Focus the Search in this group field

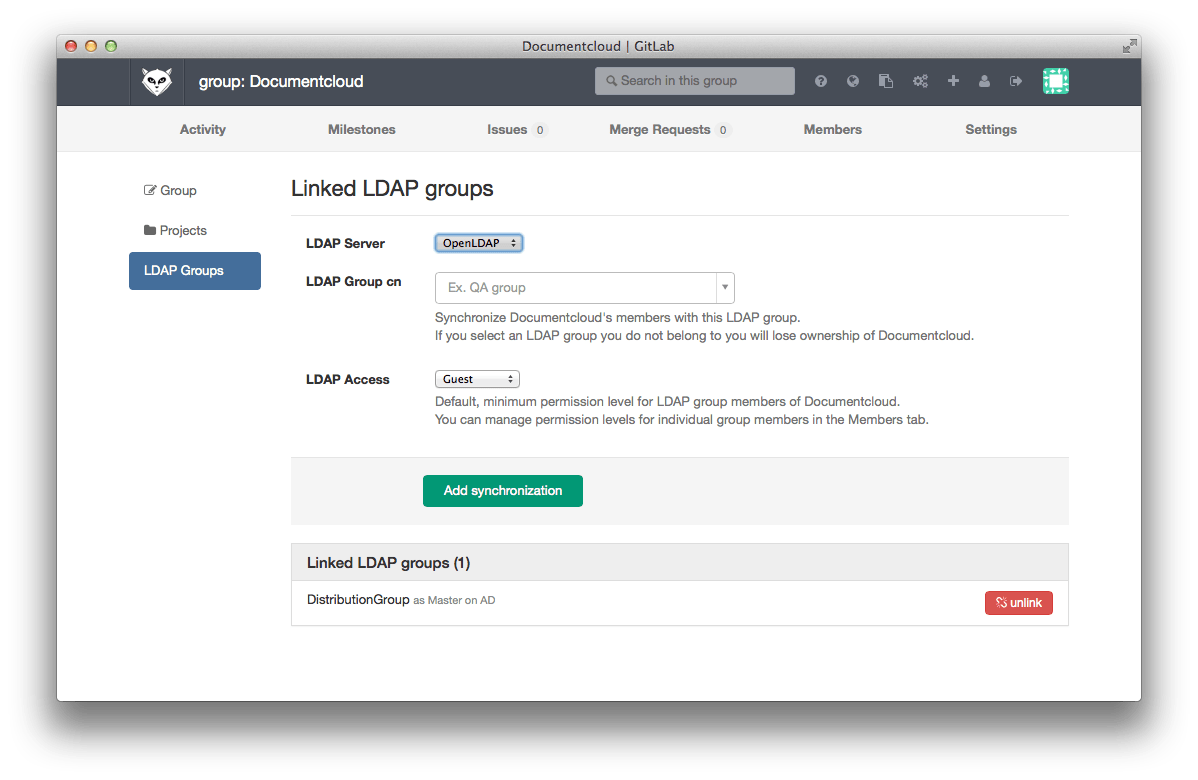tap(700, 81)
